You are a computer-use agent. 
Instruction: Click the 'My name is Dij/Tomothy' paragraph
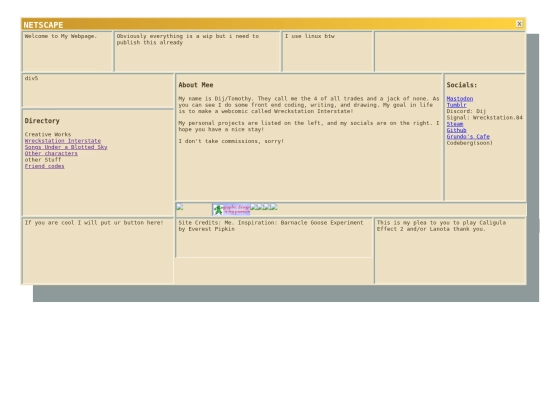click(x=309, y=105)
